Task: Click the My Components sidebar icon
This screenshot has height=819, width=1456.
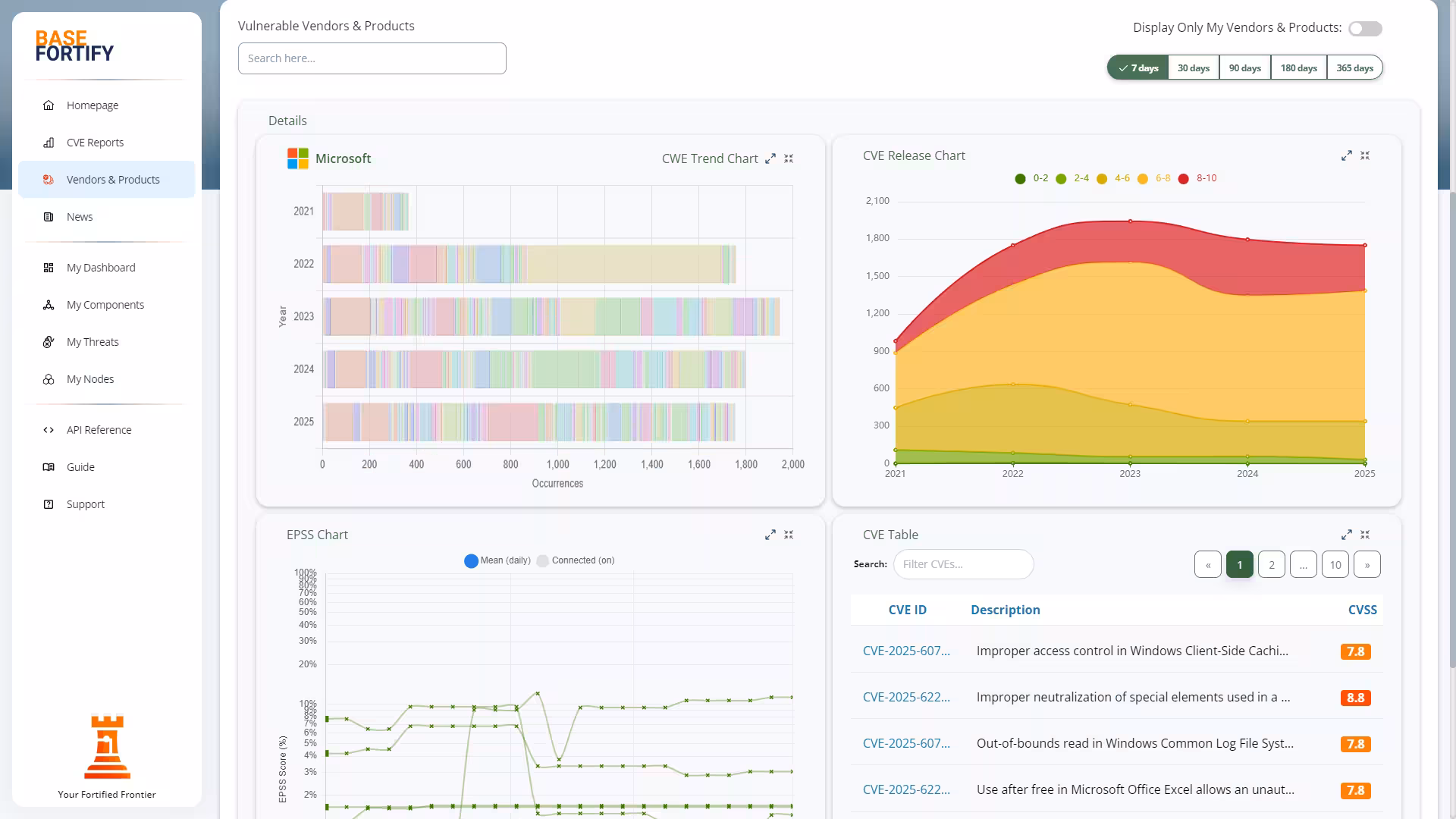Action: pyautogui.click(x=49, y=304)
